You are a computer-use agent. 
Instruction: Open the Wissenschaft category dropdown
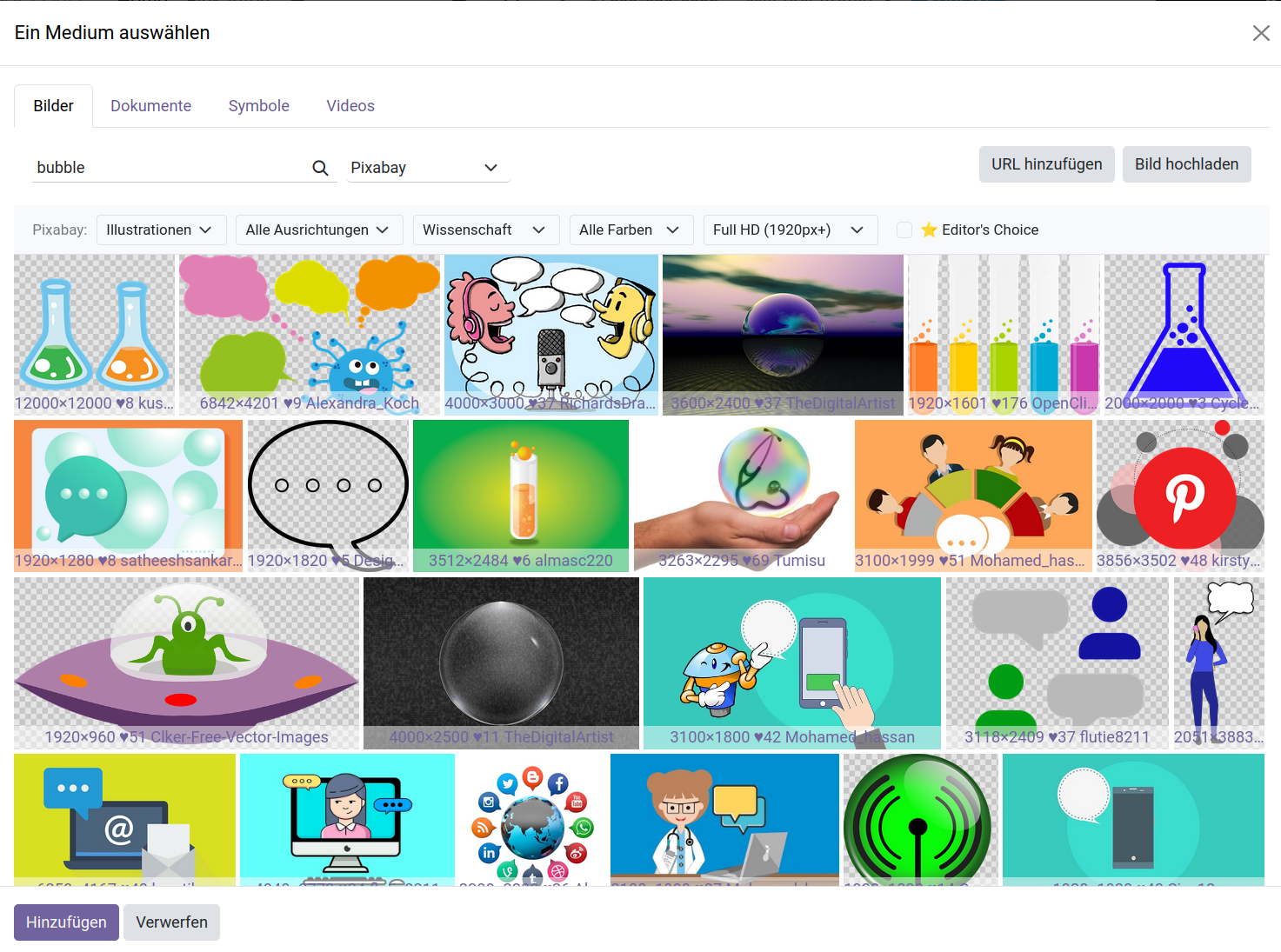pos(485,230)
